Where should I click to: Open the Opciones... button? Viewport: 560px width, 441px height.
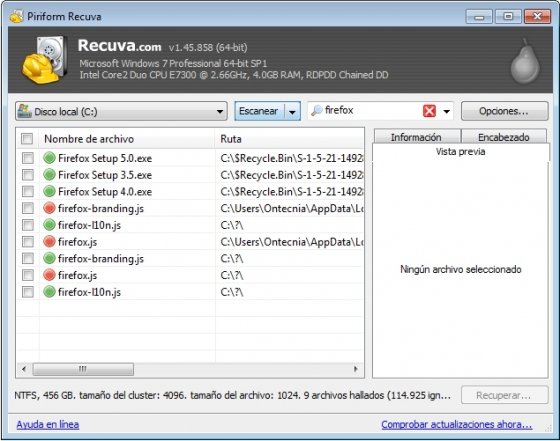point(504,111)
